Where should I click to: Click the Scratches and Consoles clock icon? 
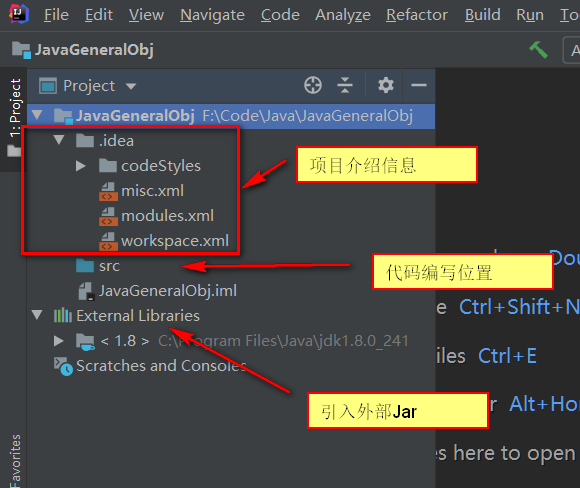tap(63, 366)
